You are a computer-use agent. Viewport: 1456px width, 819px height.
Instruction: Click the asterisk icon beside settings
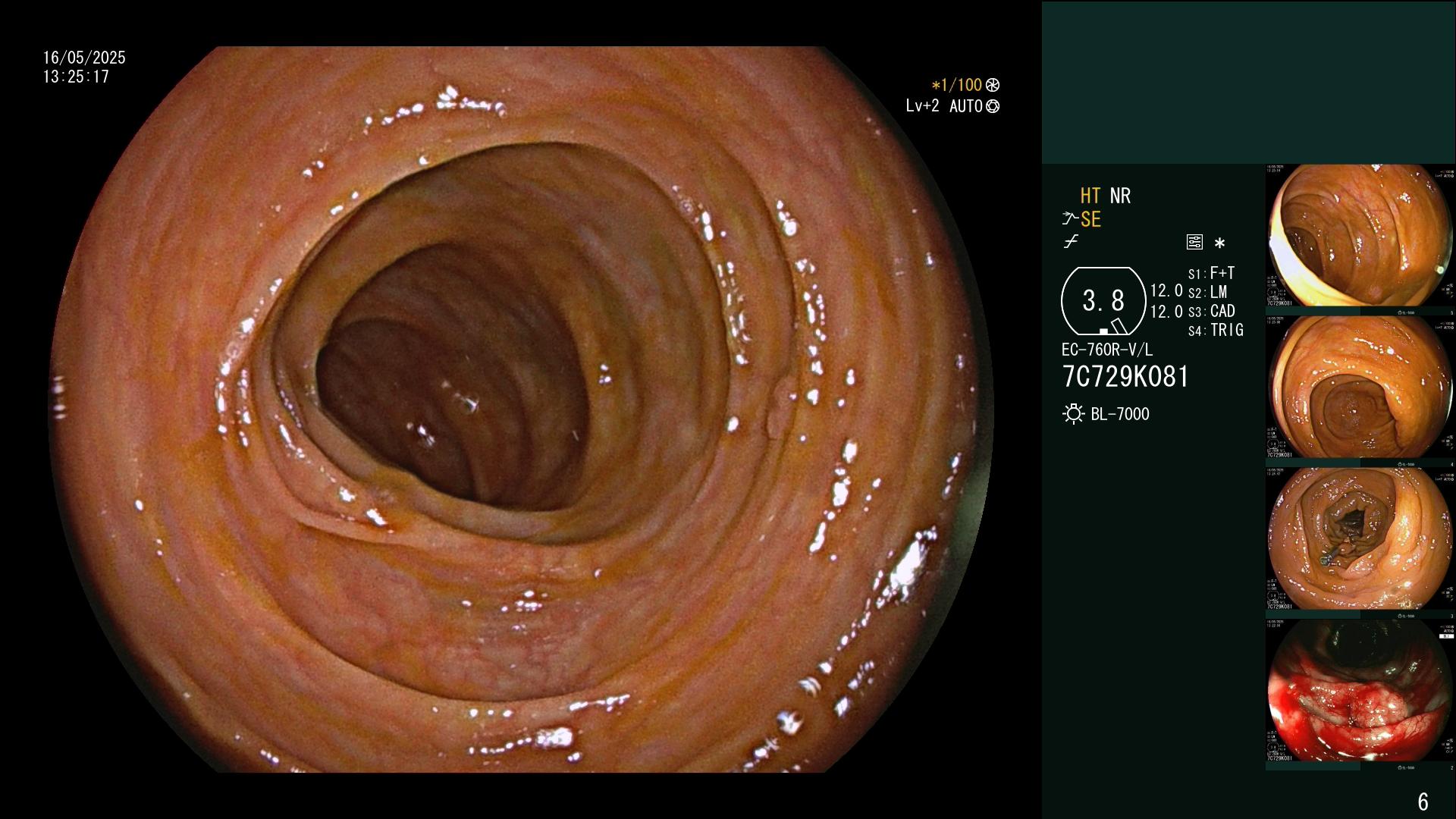pyautogui.click(x=1219, y=243)
